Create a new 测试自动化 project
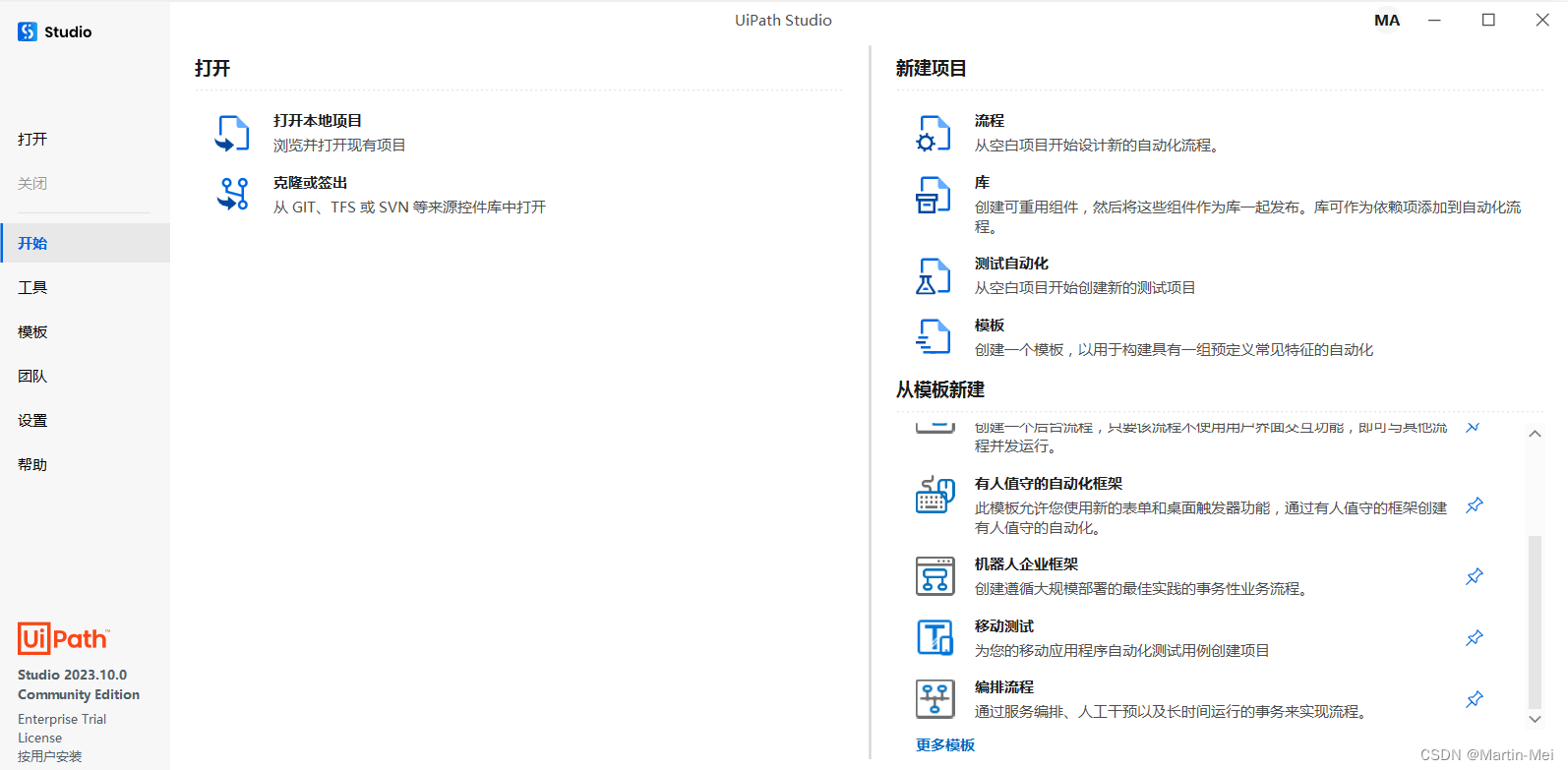The height and width of the screenshot is (770, 1568). tap(1011, 264)
